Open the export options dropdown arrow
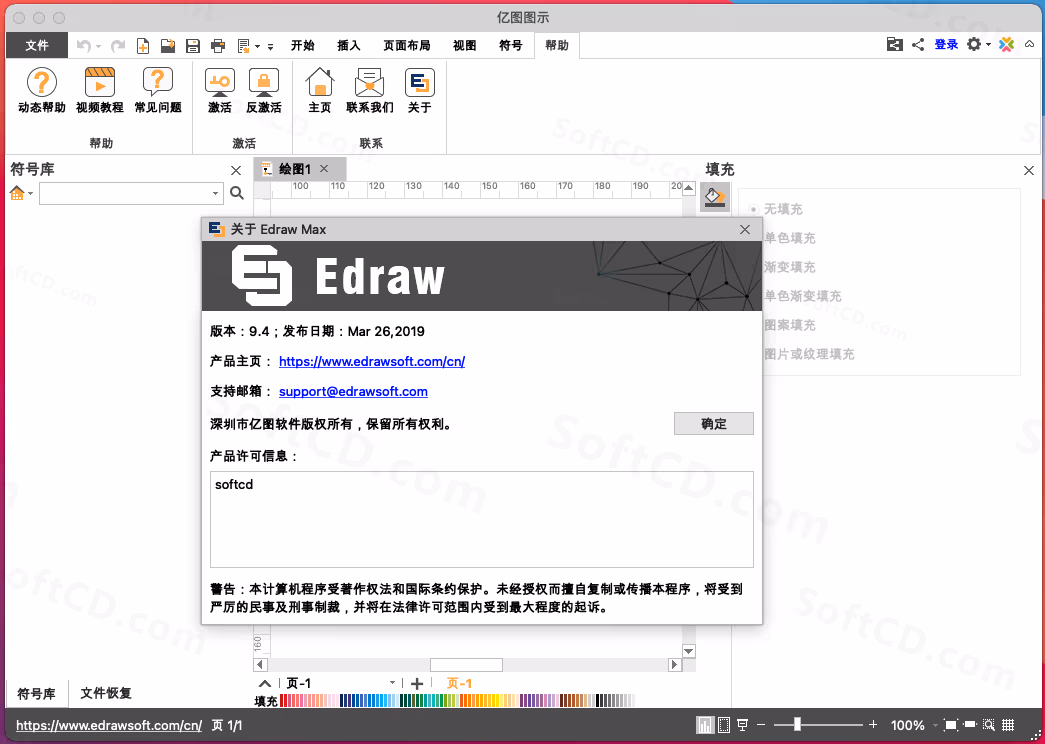 tap(257, 46)
